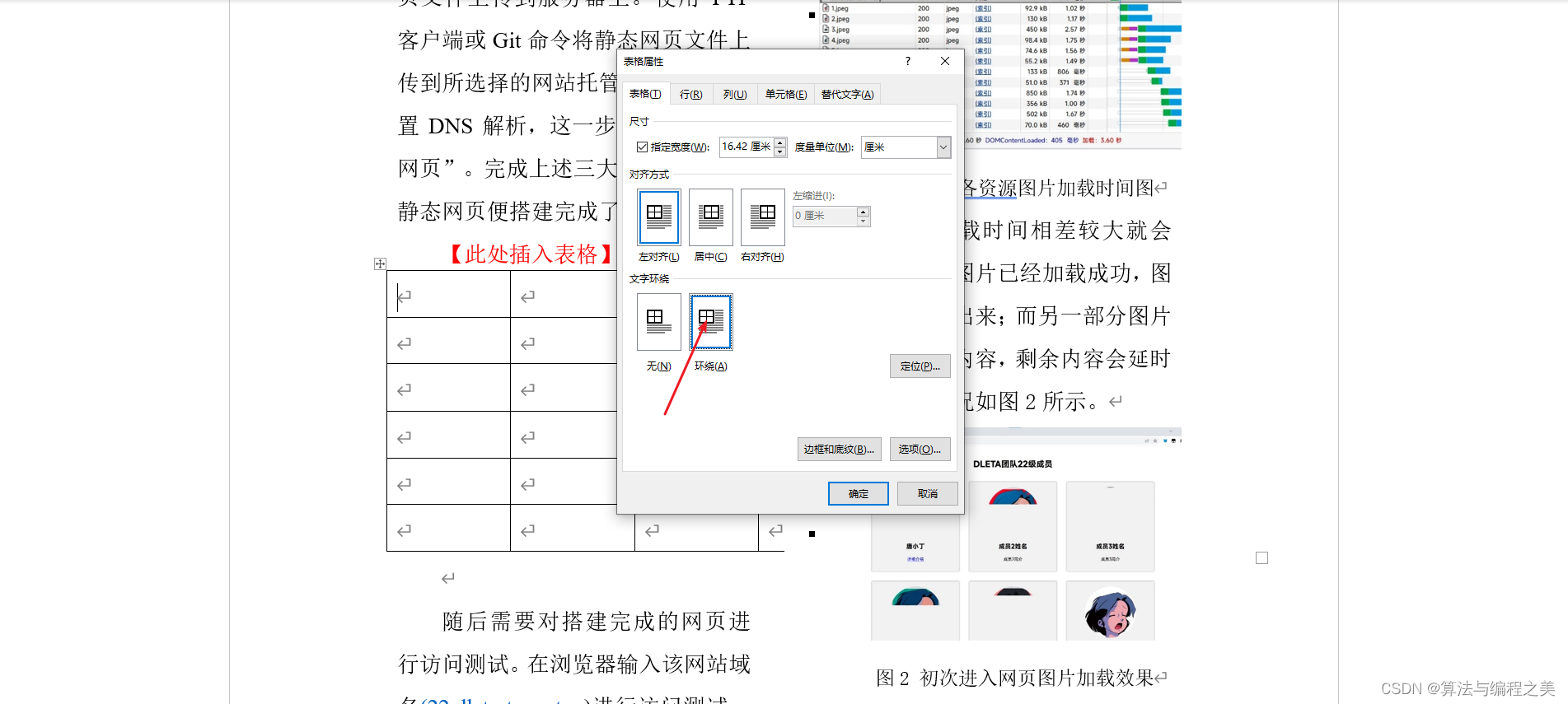The image size is (1568, 704).
Task: Click the 各资源 underlined text
Action: (990, 188)
